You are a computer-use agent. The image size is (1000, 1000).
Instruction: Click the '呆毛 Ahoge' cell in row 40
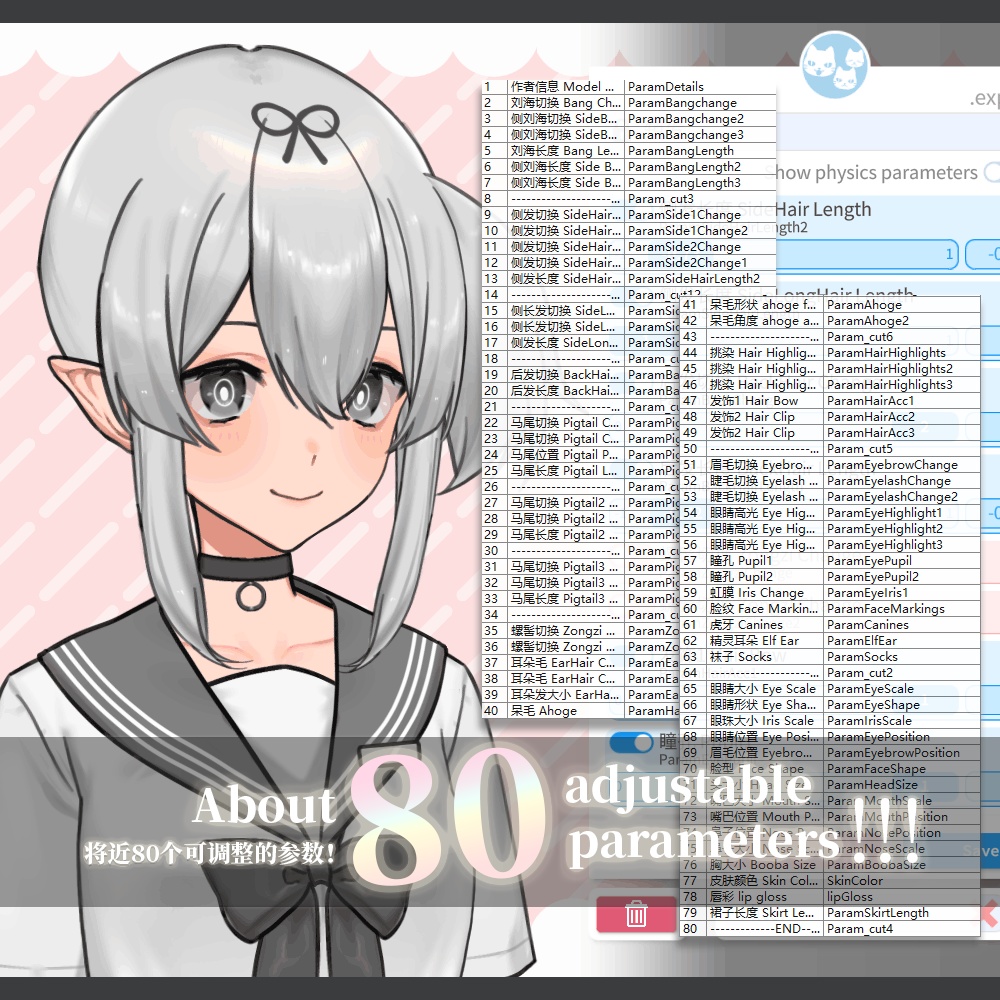tap(566, 710)
